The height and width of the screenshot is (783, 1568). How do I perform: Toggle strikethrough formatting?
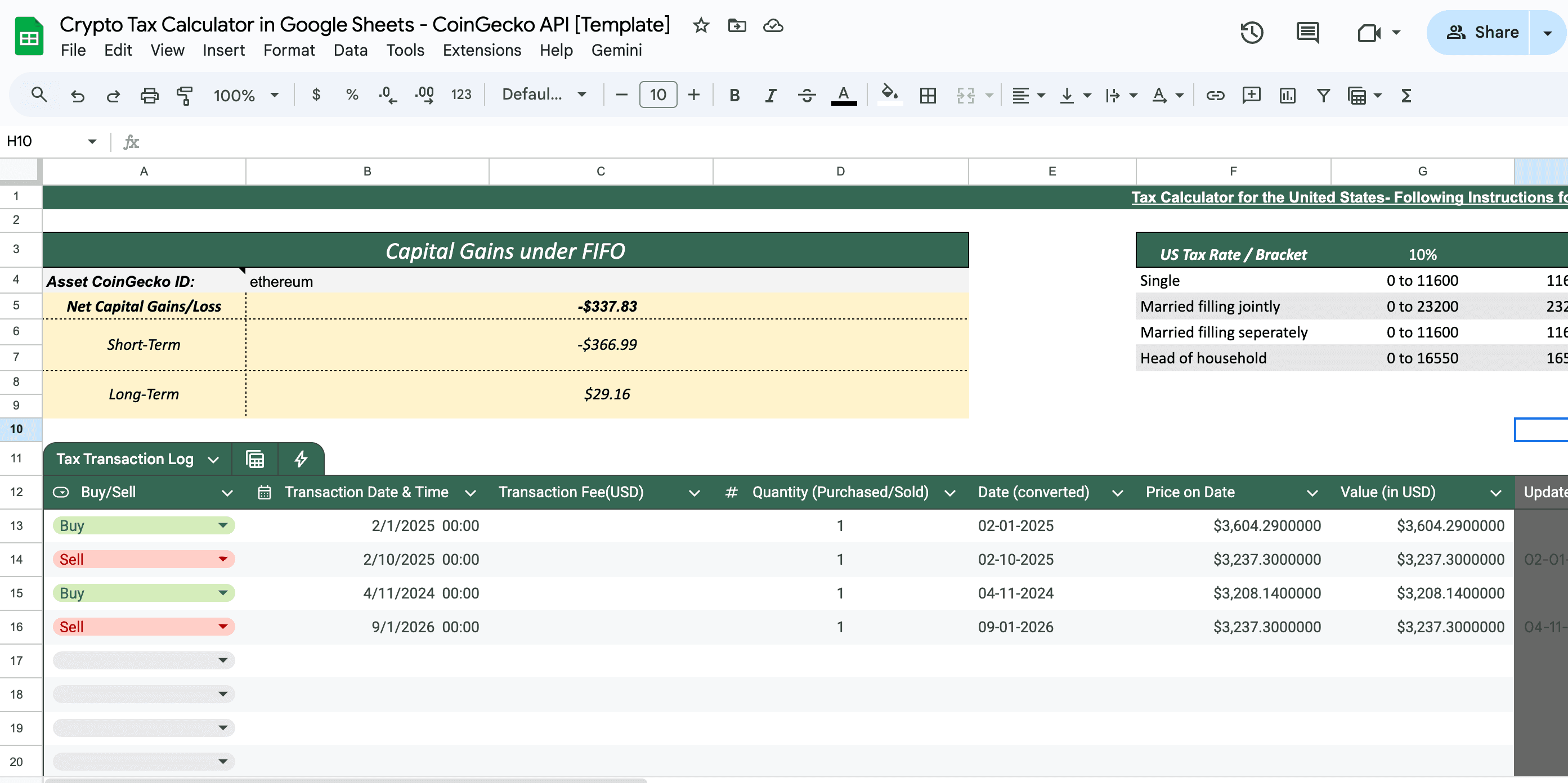(x=807, y=96)
